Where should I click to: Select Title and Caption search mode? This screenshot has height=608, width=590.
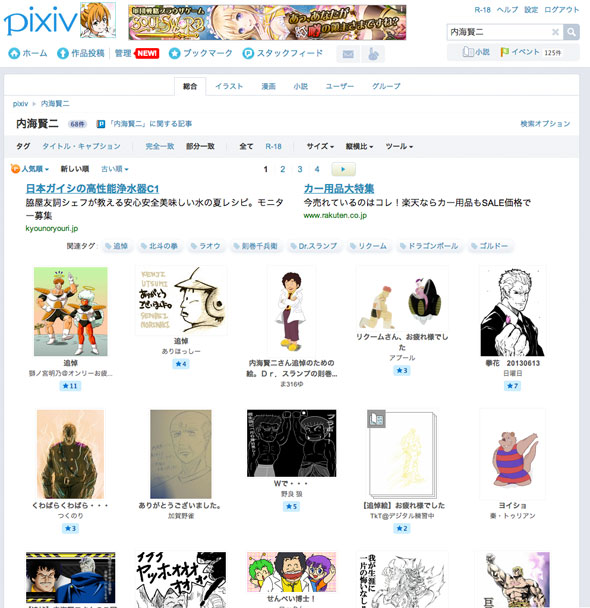click(81, 146)
